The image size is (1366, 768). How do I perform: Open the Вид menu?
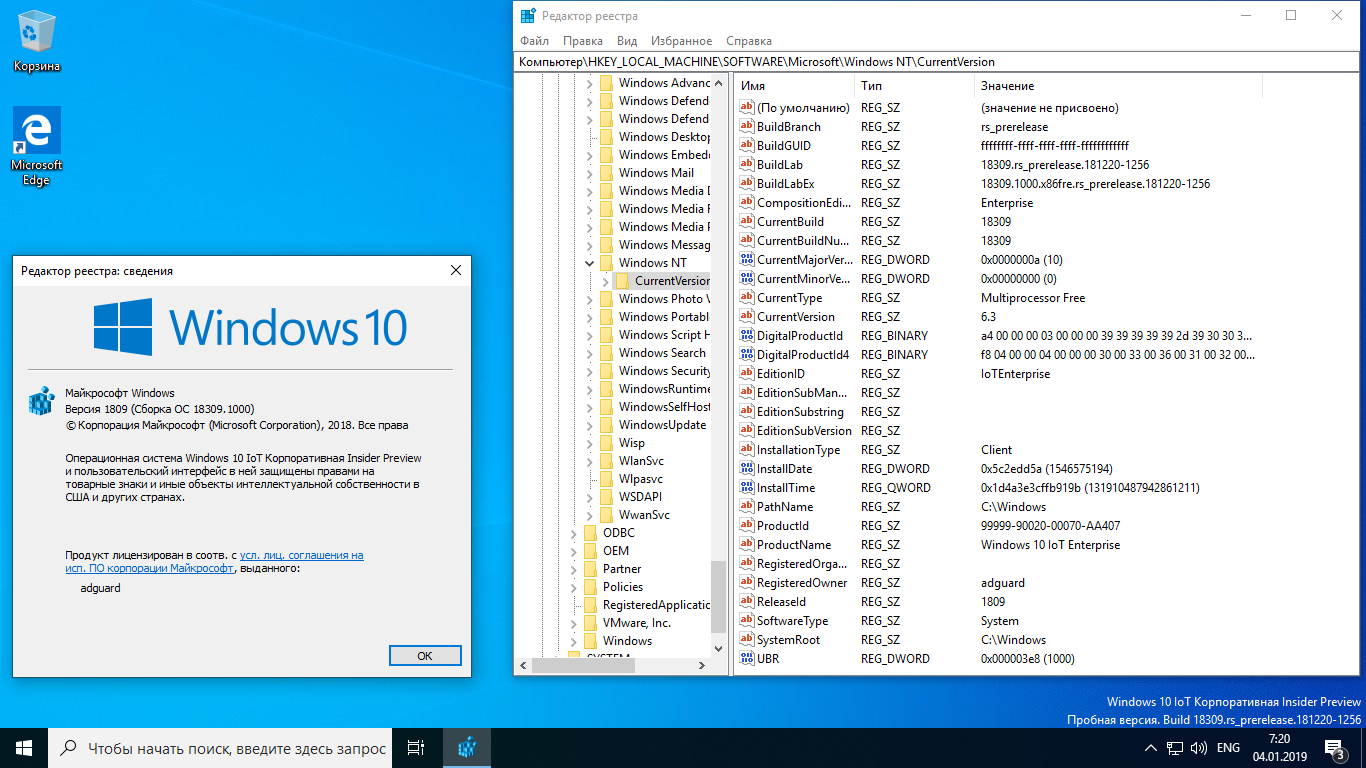[x=627, y=41]
